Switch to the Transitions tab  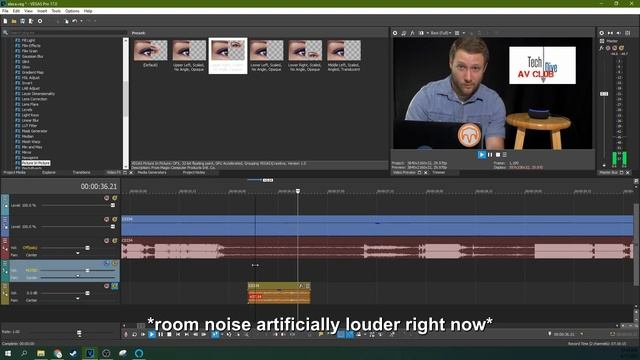[81, 173]
